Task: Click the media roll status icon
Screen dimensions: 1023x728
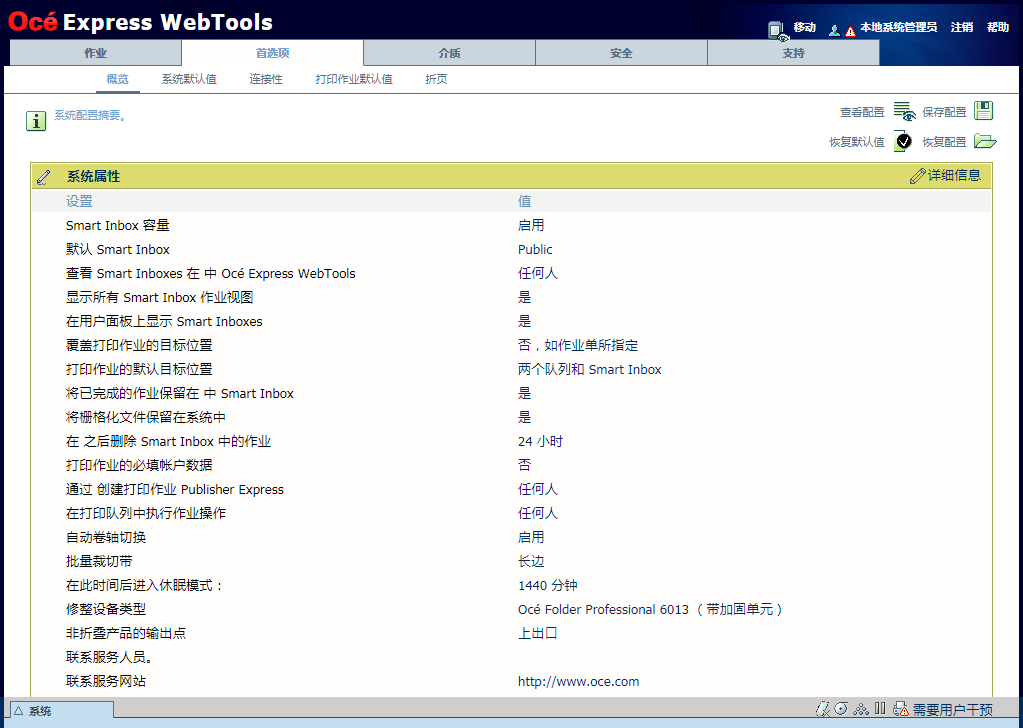Action: tap(842, 708)
